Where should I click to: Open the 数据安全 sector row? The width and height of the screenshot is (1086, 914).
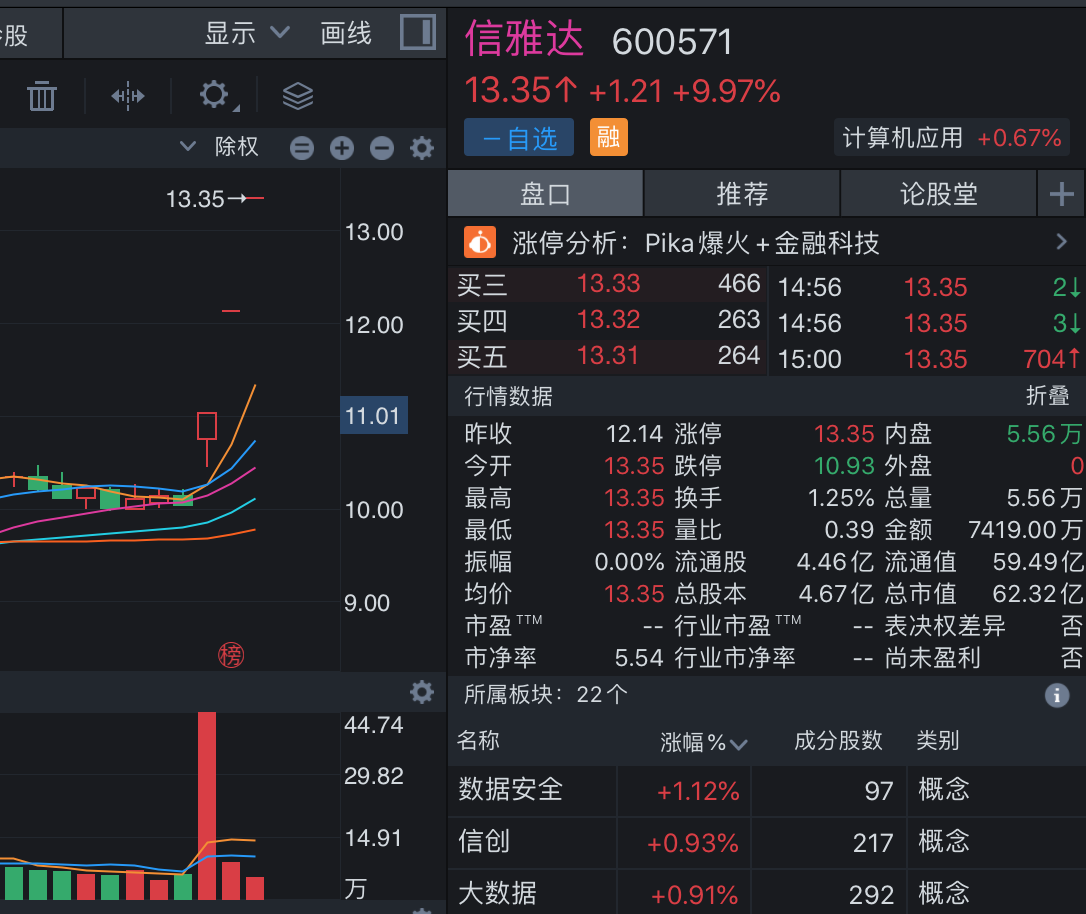[x=767, y=791]
